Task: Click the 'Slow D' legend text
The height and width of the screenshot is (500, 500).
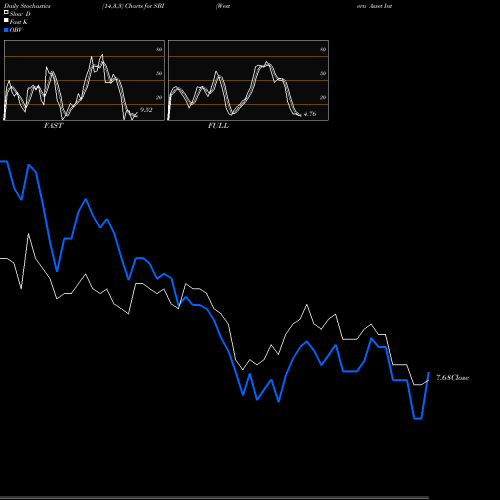Action: 20,14
